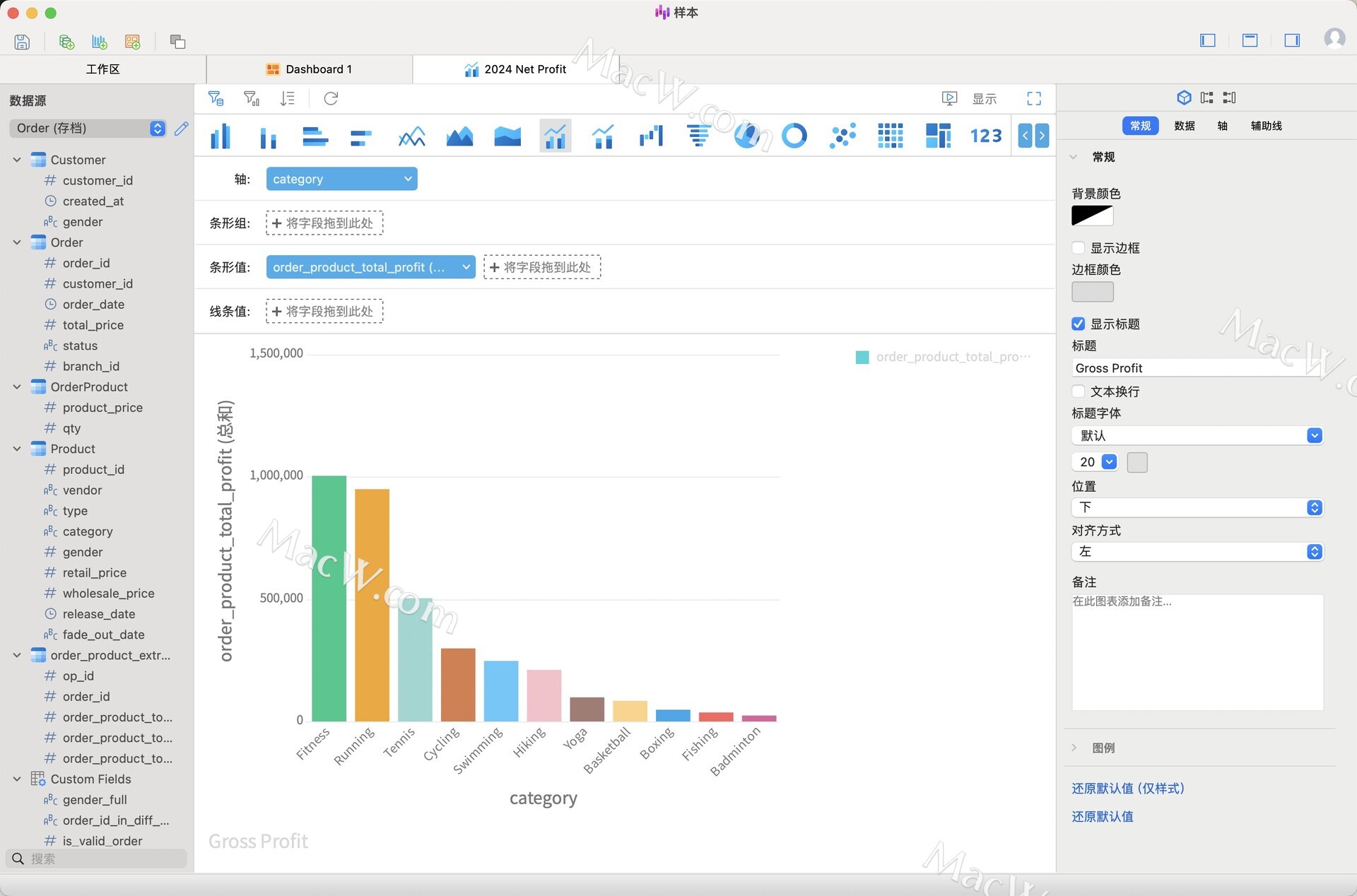
Task: Enable the 文本换行 checkbox
Action: click(1079, 391)
